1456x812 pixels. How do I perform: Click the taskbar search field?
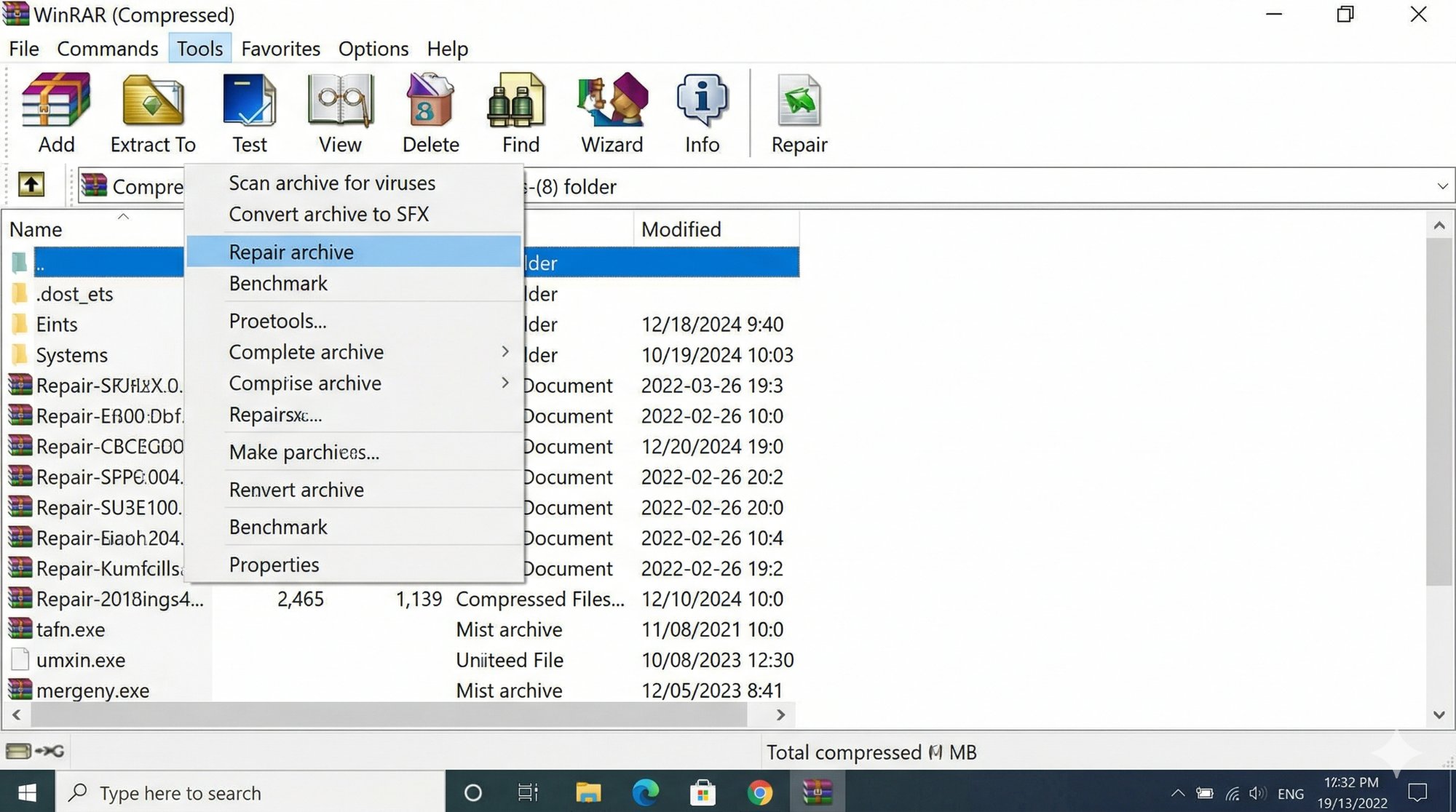point(218,792)
